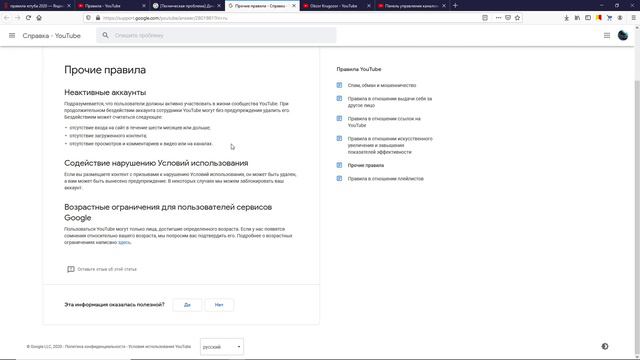Open 'Правила в отношении плейлистов' article

click(x=386, y=179)
